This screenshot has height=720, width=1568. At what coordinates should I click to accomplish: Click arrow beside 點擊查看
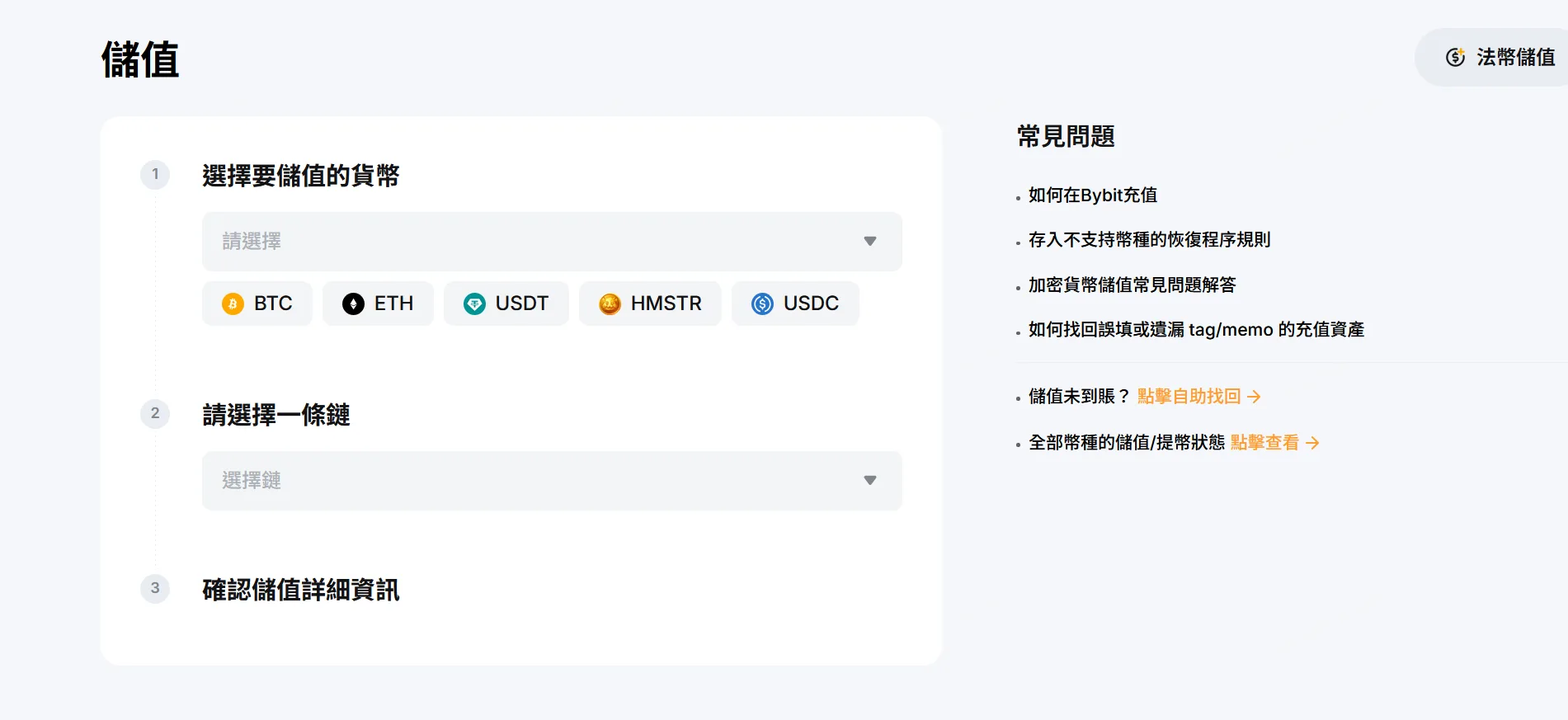click(1312, 443)
